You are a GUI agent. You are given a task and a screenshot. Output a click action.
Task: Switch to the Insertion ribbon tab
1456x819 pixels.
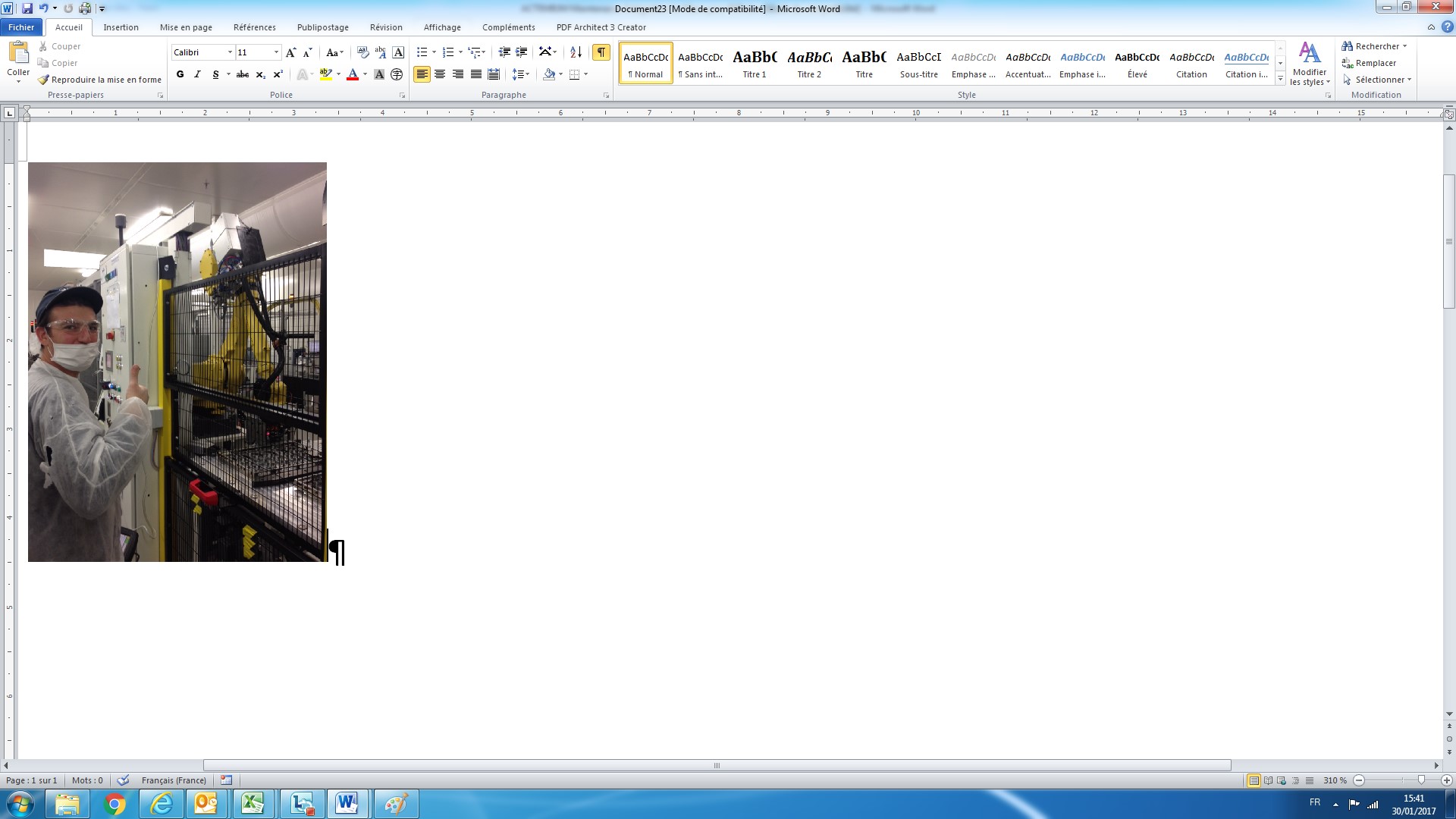(x=121, y=27)
